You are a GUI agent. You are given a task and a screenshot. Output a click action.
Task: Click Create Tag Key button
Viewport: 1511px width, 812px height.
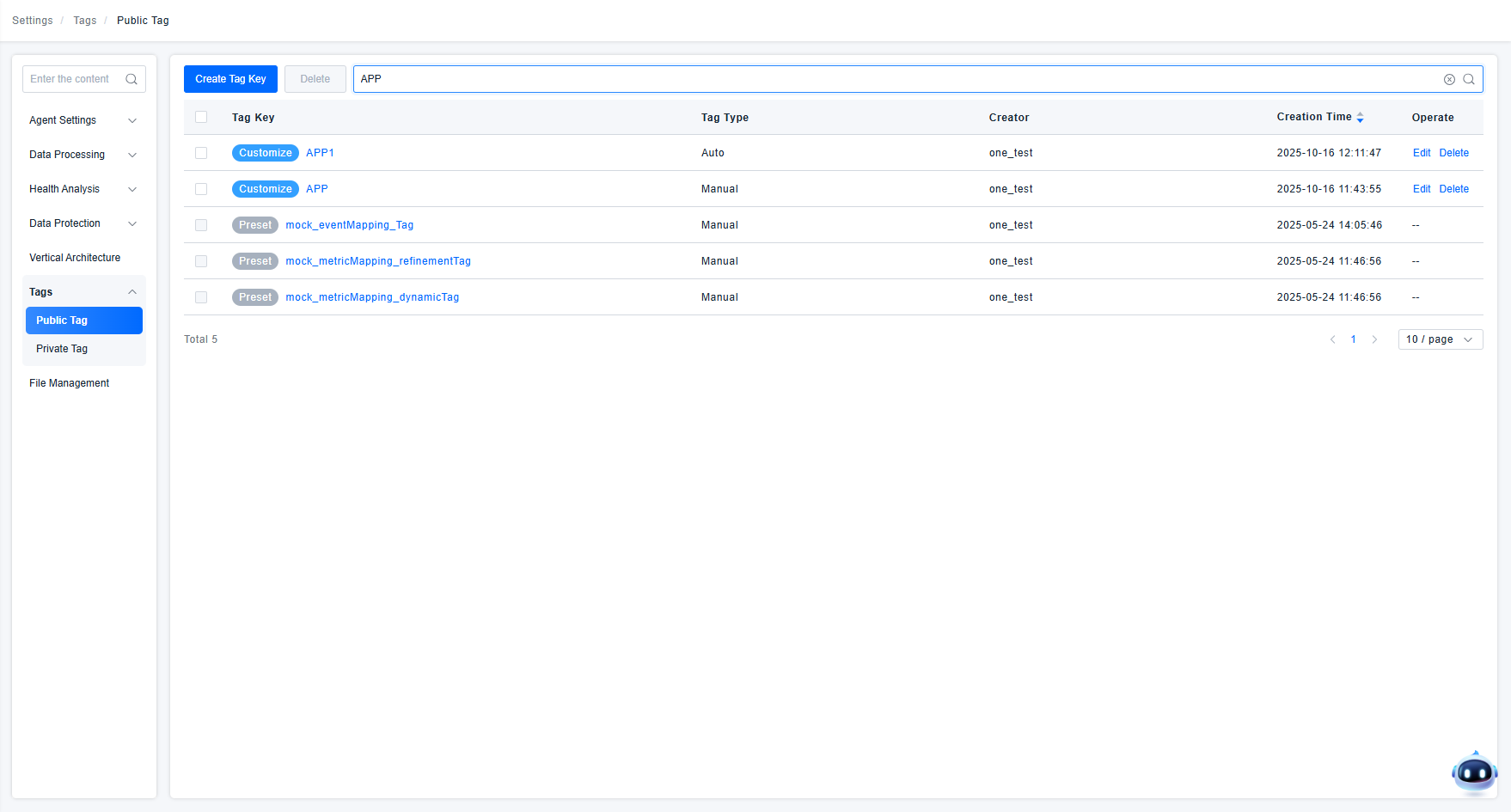(230, 79)
